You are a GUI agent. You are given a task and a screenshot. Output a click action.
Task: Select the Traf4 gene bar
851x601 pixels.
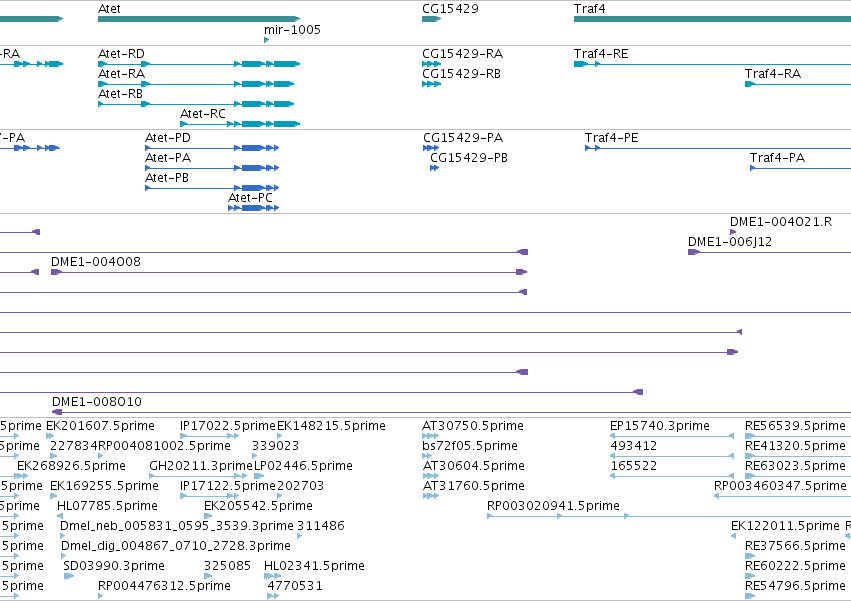click(712, 19)
